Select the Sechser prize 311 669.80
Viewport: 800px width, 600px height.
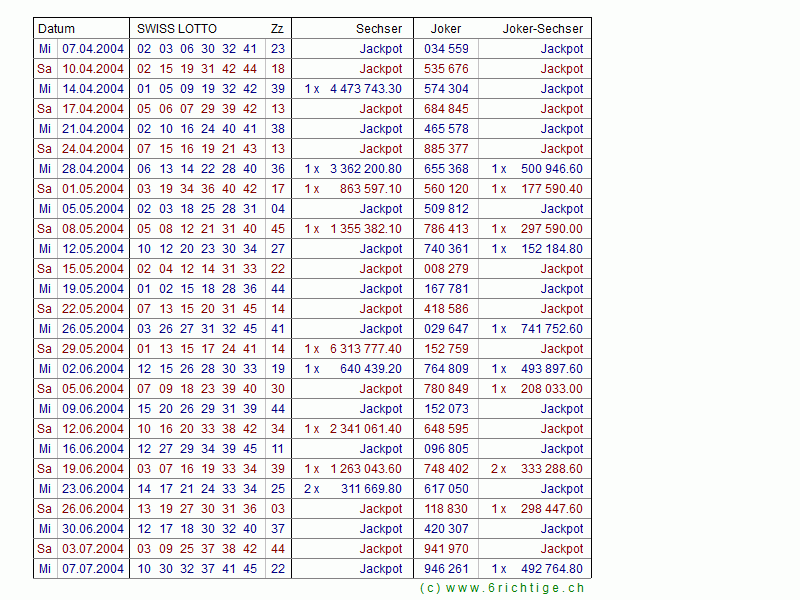[x=371, y=489]
